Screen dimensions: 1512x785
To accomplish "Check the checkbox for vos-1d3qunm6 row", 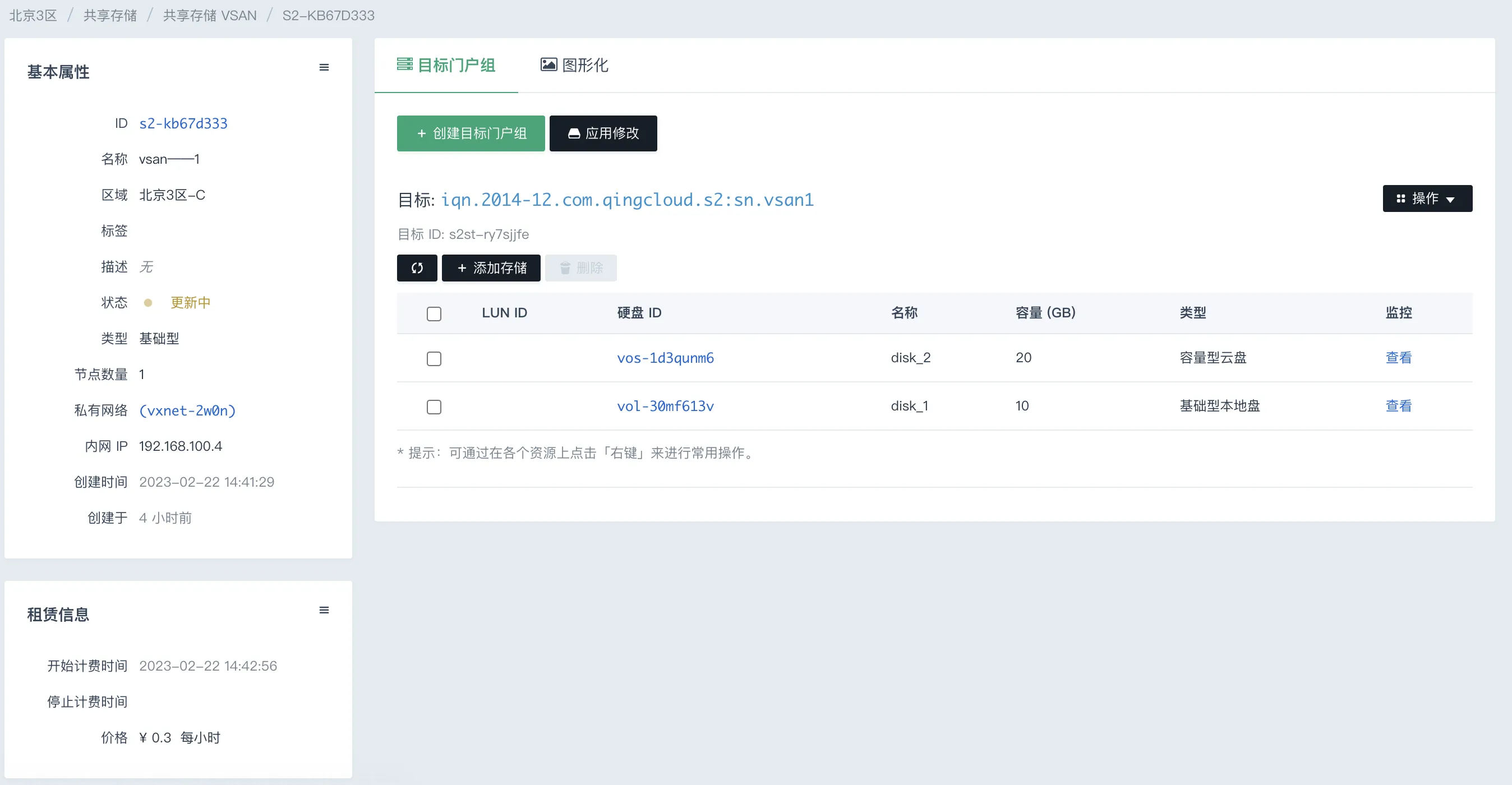I will [434, 358].
